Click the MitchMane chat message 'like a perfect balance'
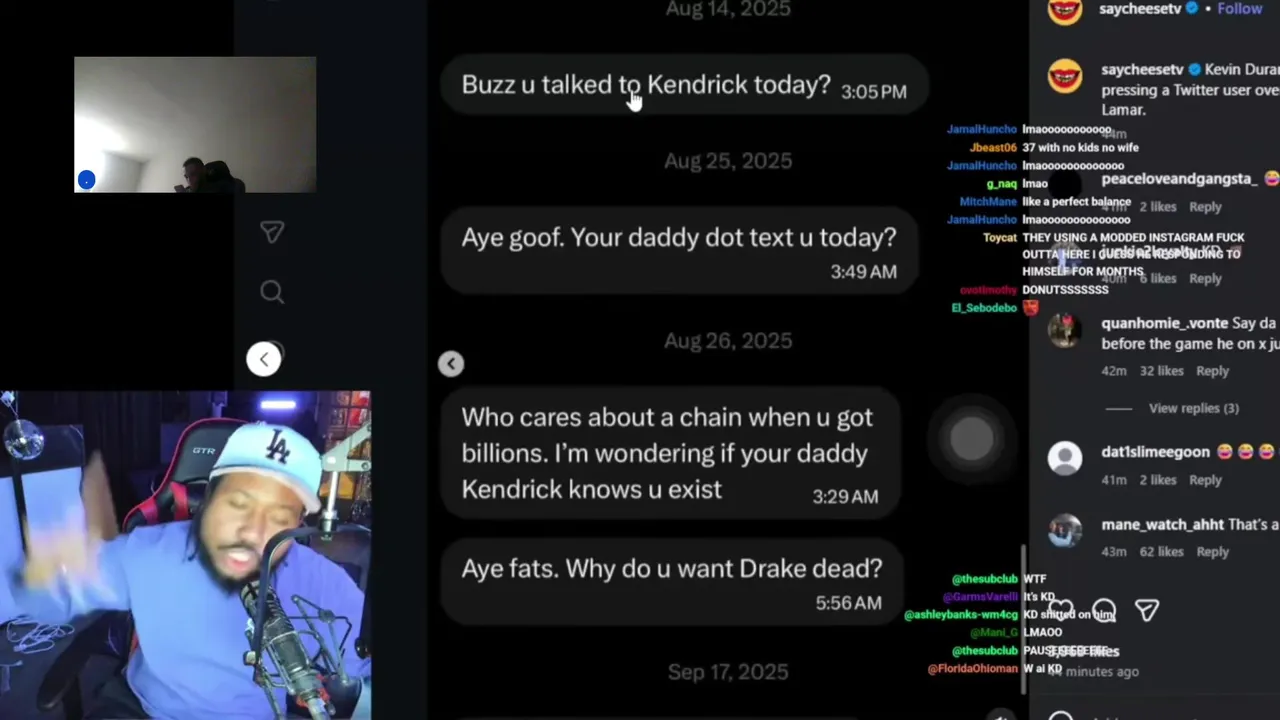Viewport: 1280px width, 720px height. point(1076,202)
